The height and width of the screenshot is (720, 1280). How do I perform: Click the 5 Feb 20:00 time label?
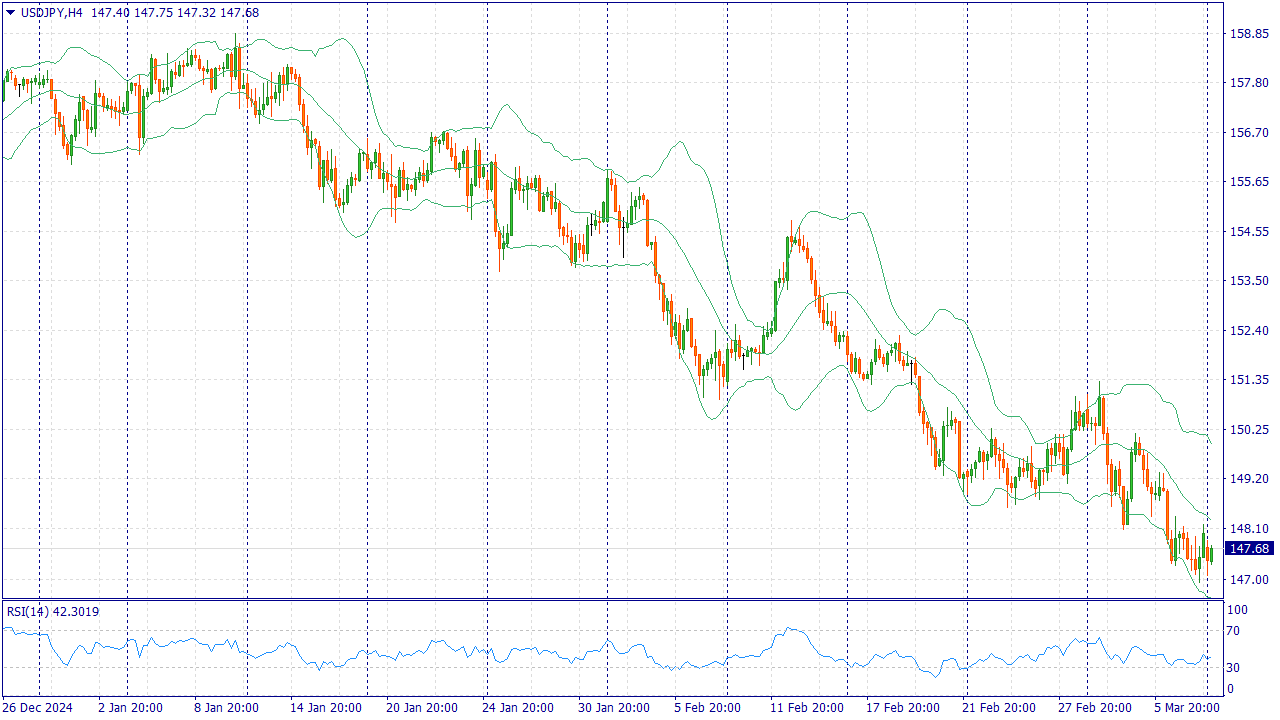707,708
